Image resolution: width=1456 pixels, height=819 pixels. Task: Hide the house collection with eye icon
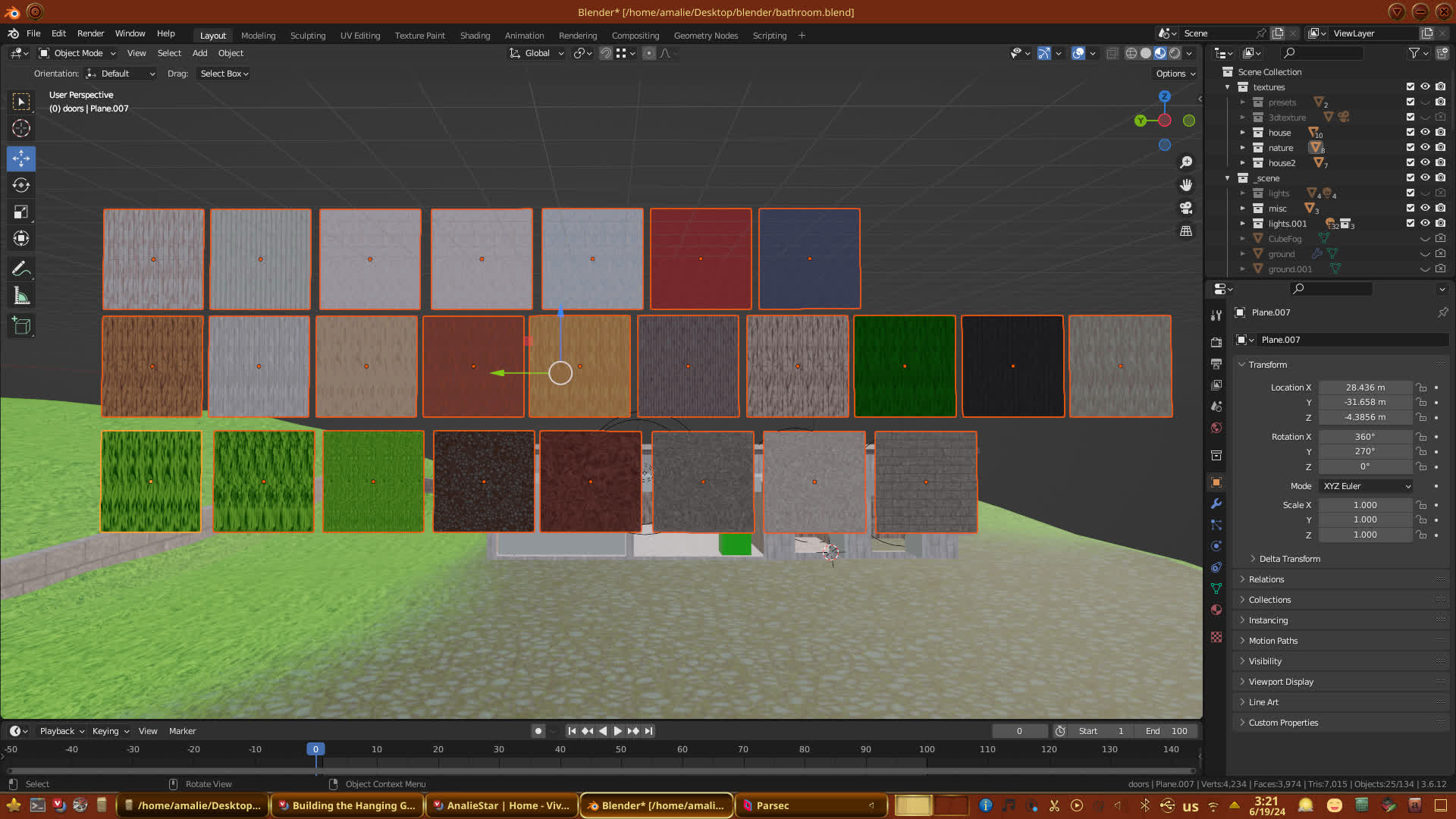pyautogui.click(x=1425, y=132)
